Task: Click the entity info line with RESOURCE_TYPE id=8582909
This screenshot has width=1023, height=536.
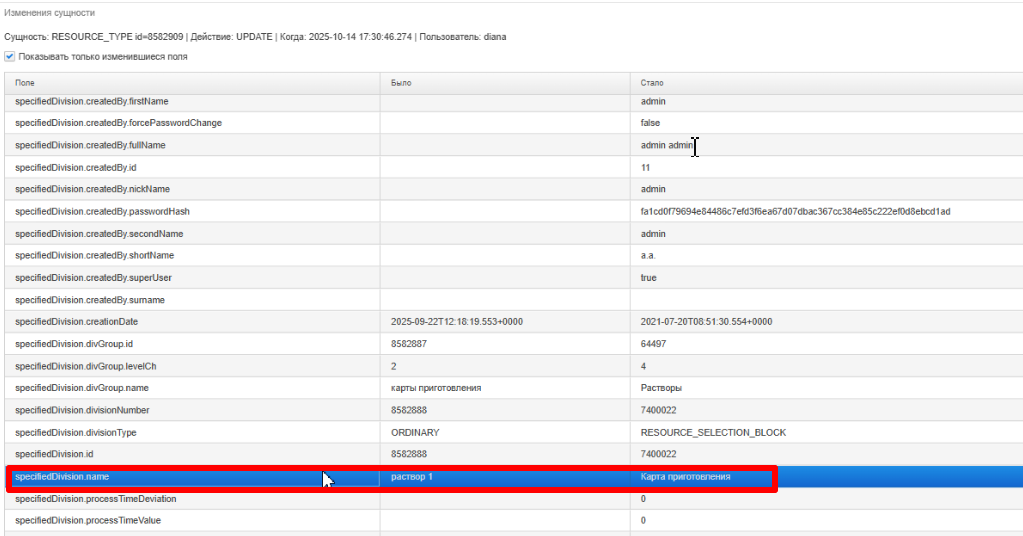Action: point(255,37)
